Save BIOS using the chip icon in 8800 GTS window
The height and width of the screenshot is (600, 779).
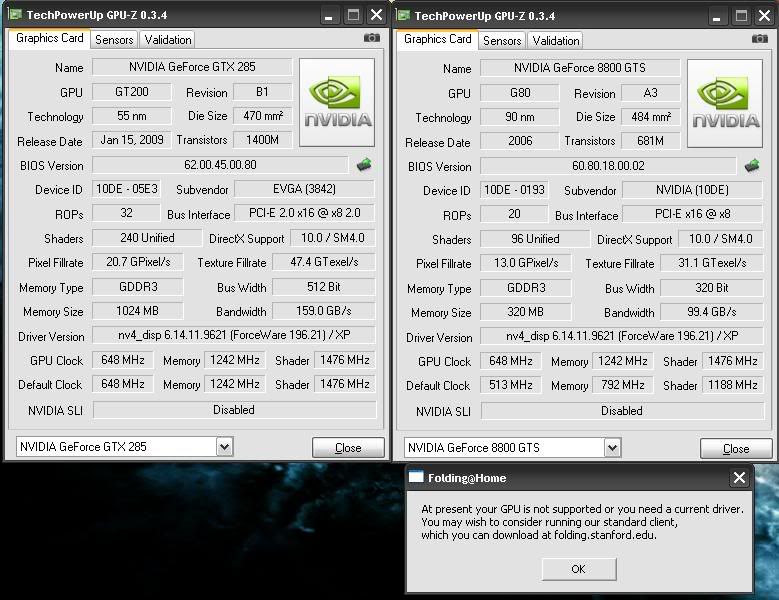(x=752, y=165)
